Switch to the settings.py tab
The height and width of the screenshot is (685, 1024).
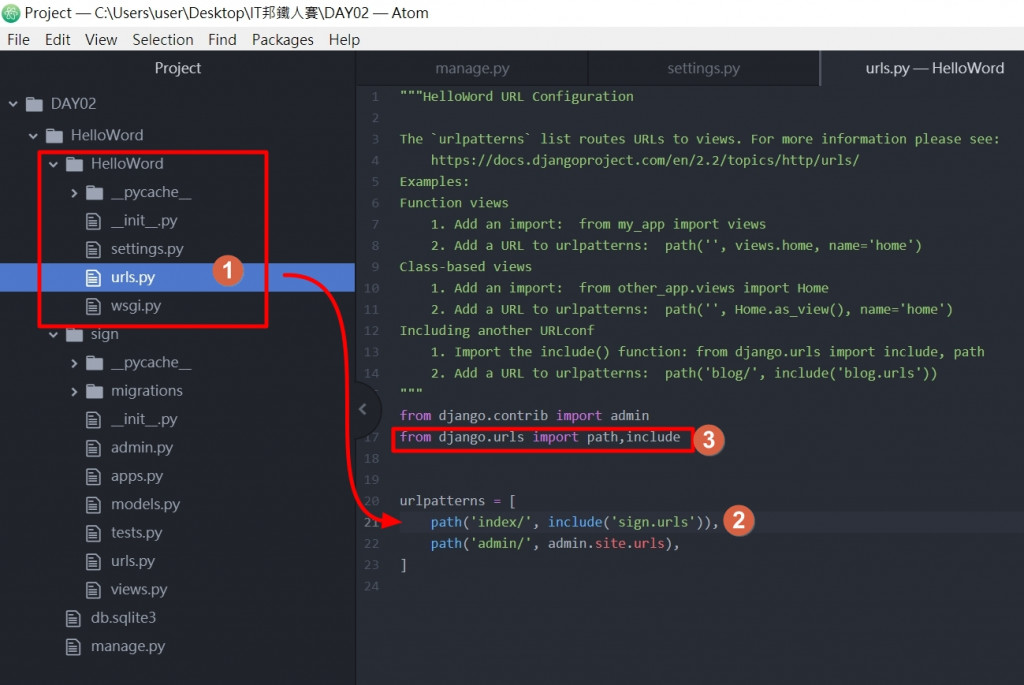tap(703, 68)
